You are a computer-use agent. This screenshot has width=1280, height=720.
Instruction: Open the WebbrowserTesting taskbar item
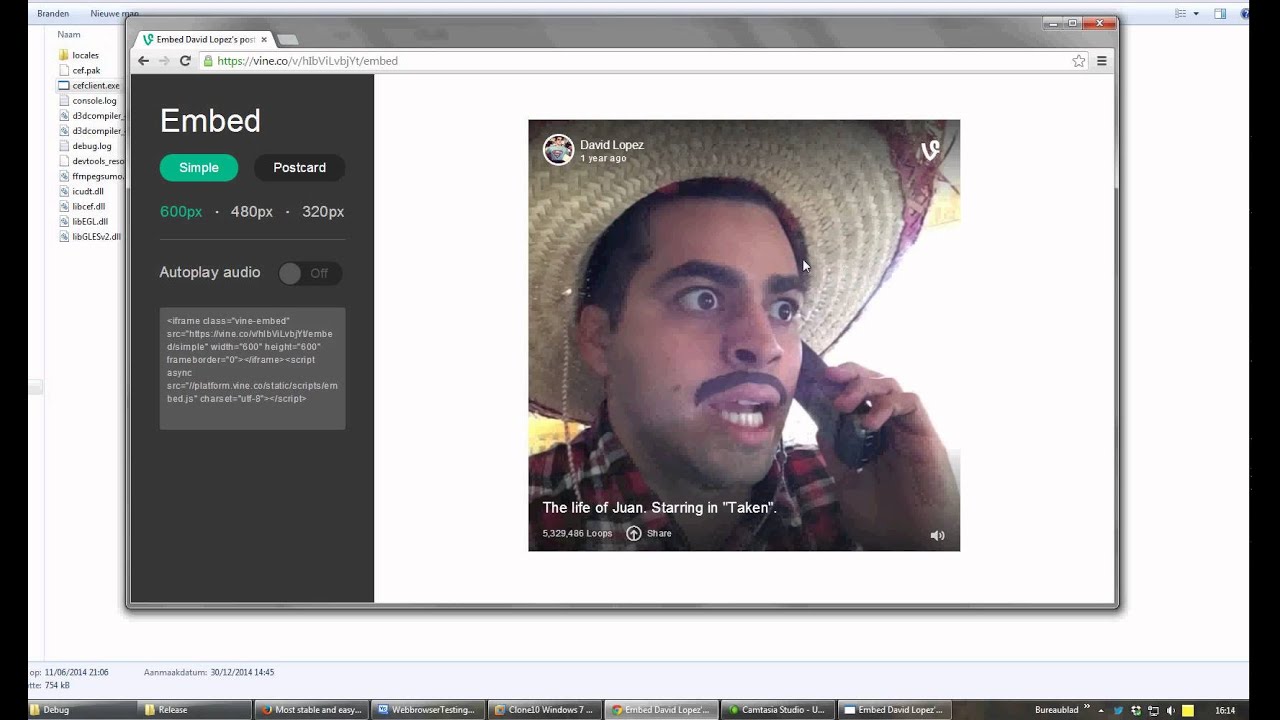click(428, 710)
